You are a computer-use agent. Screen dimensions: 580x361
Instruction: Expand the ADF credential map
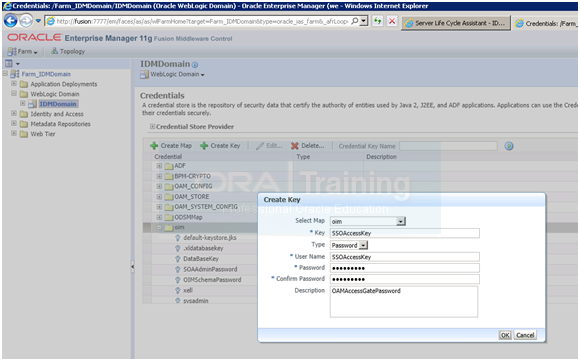pos(159,166)
